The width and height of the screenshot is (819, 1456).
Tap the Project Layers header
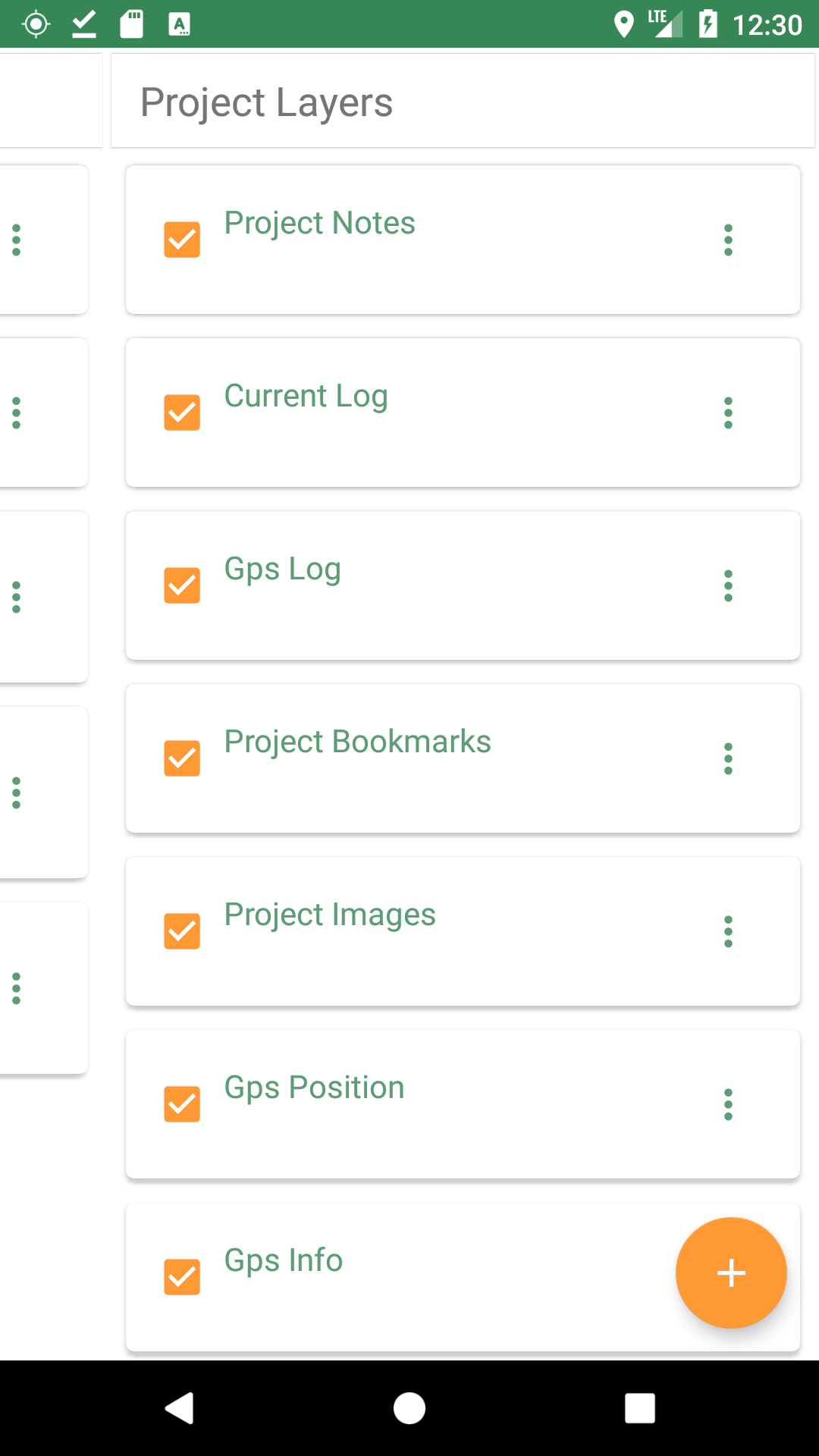(267, 102)
